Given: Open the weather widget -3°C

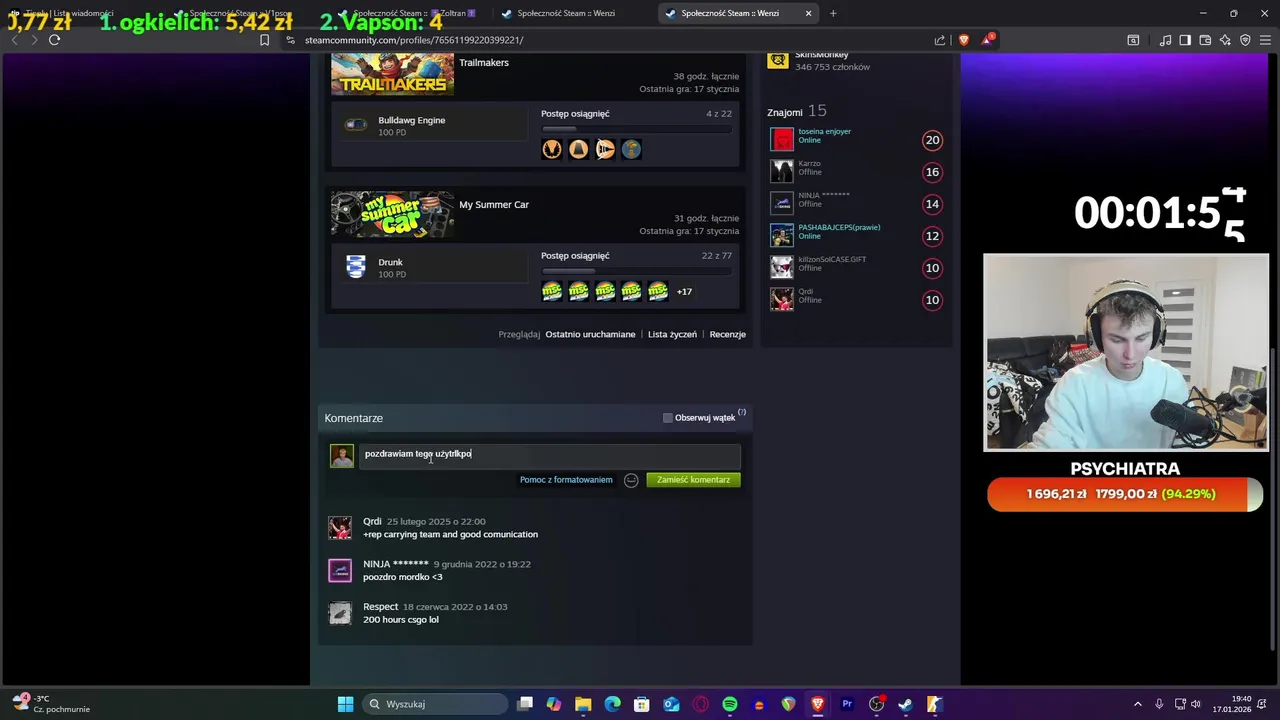Looking at the screenshot, I should [50, 704].
